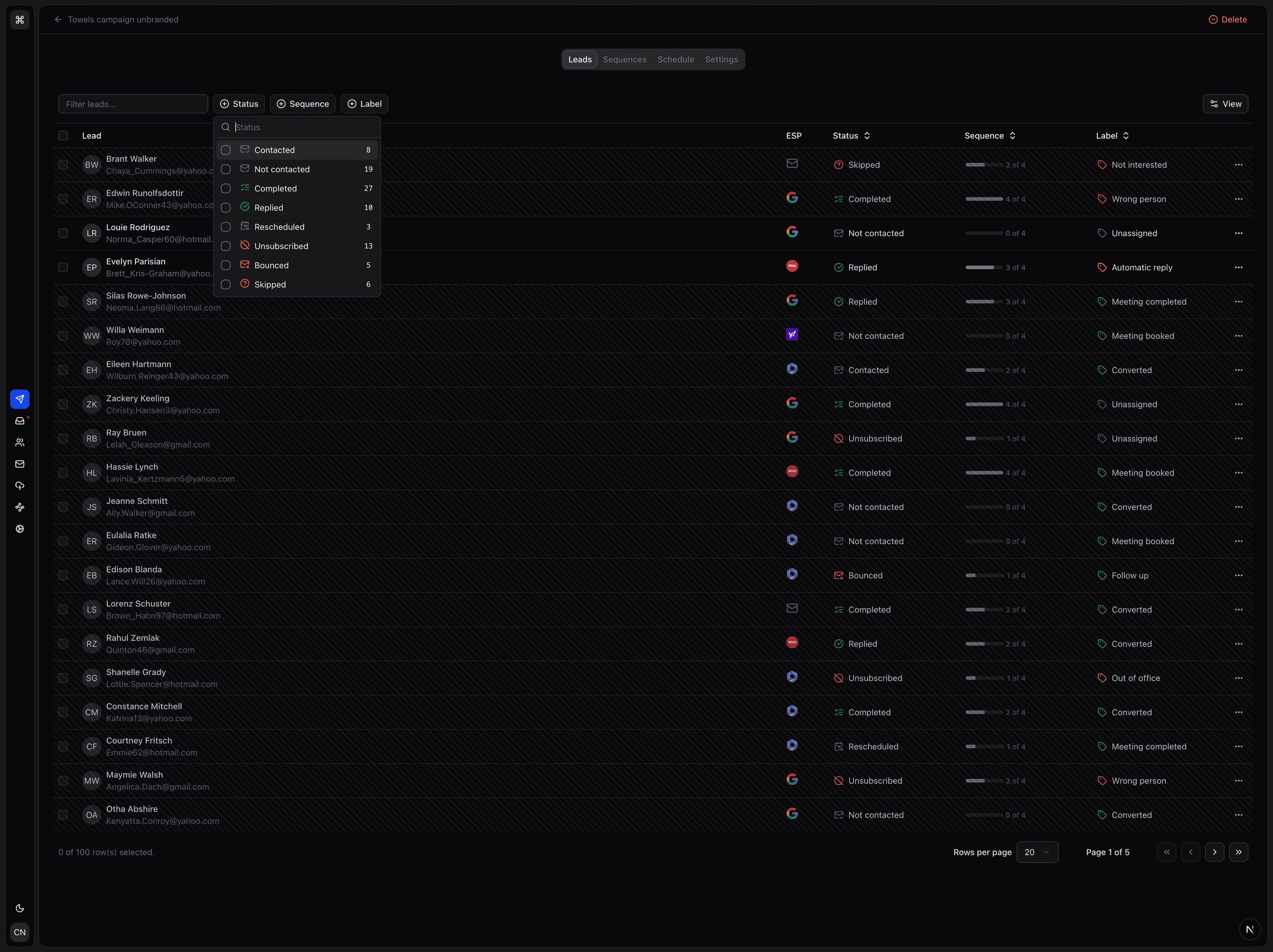Go to next page arrow

click(x=1214, y=852)
